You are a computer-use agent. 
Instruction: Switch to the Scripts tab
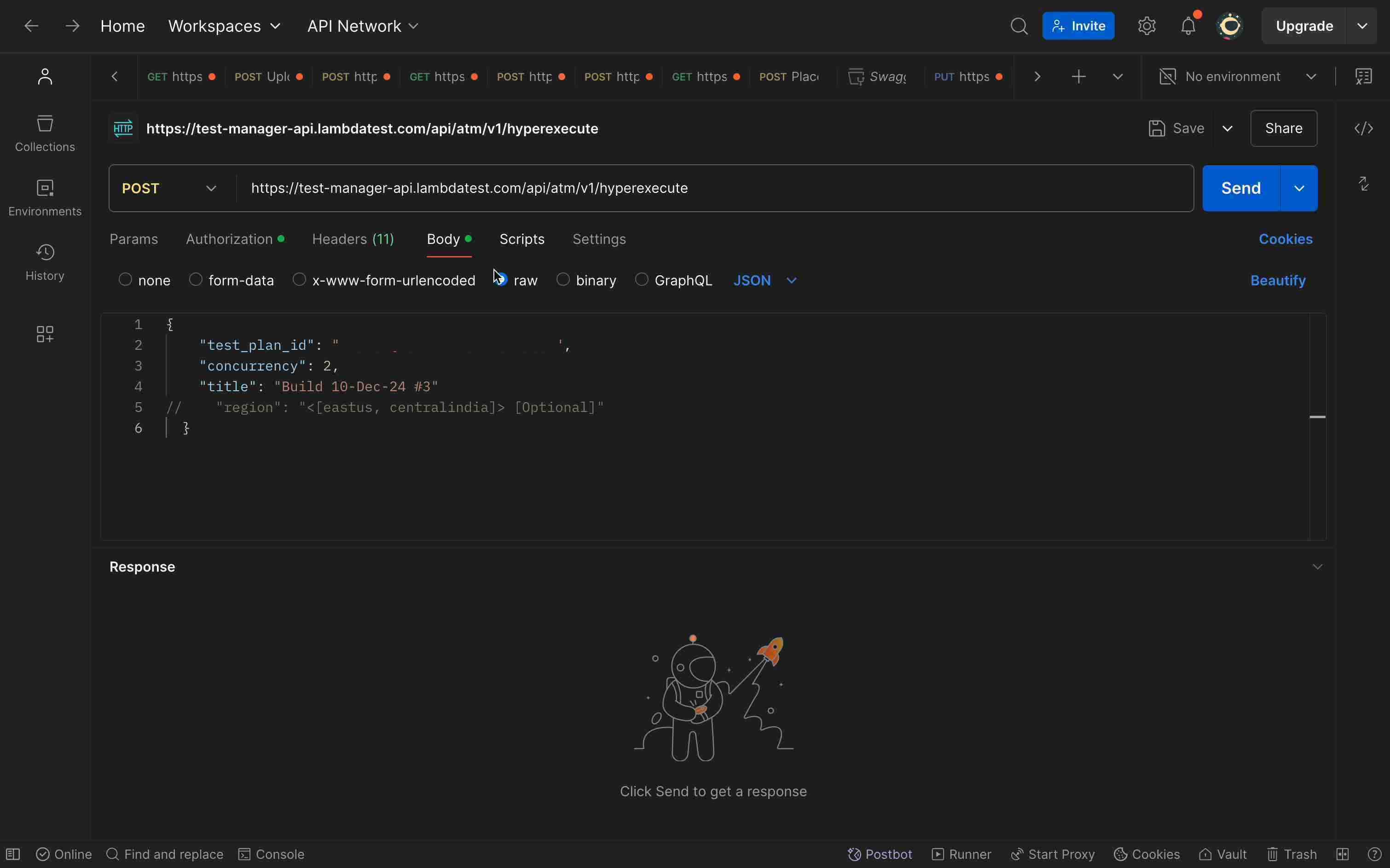click(522, 239)
